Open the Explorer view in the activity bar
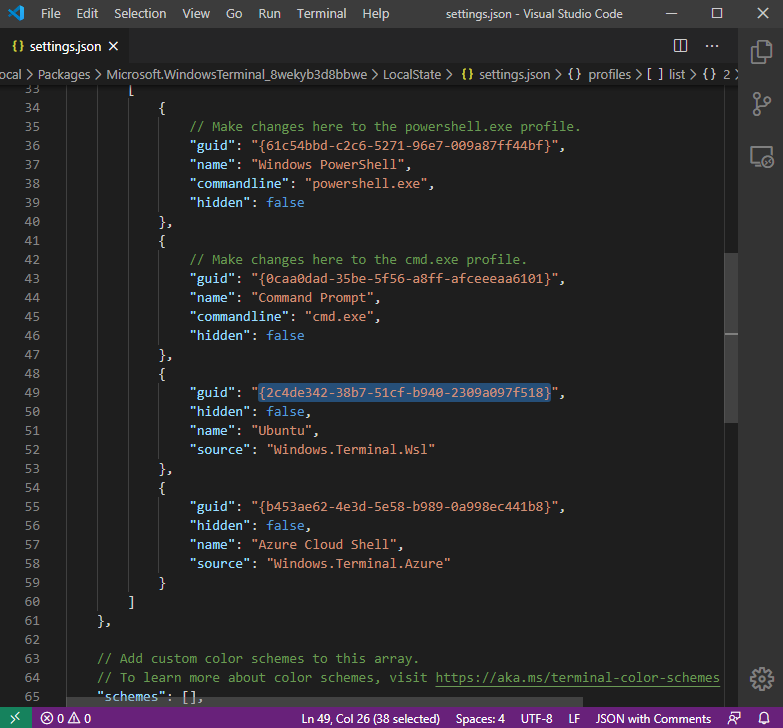This screenshot has width=783, height=728. point(761,51)
